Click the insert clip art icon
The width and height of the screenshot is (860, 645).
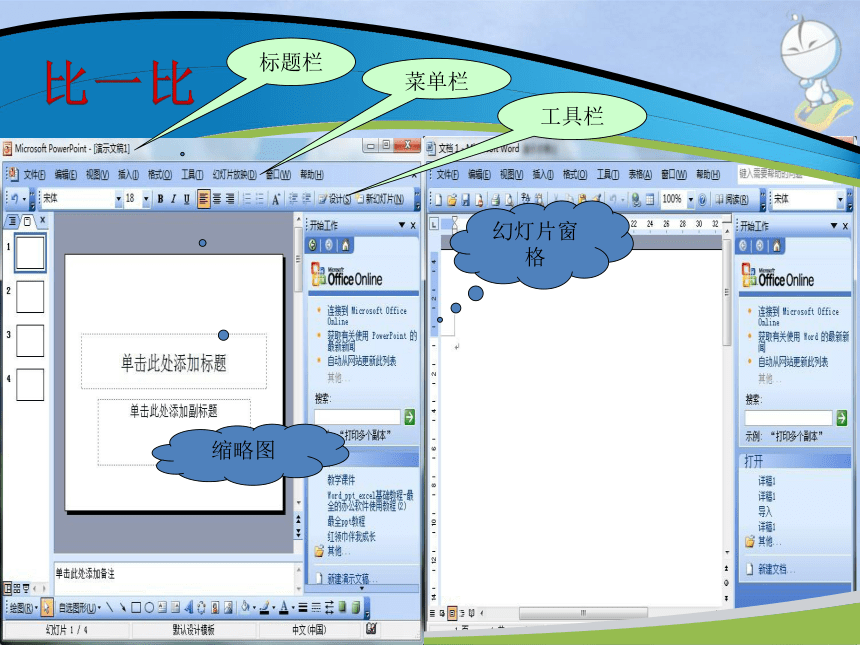[x=215, y=607]
